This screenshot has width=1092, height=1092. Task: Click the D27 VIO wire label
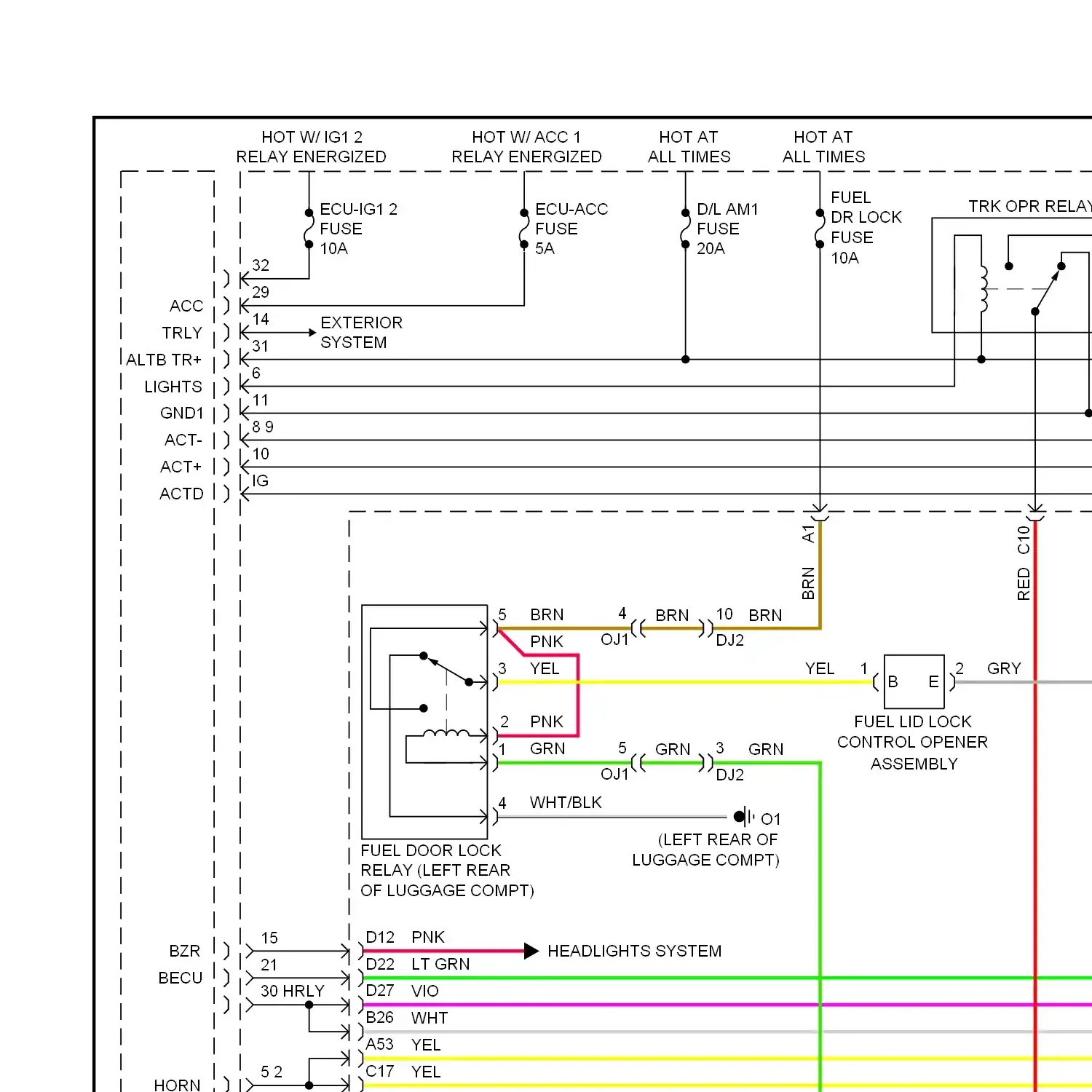(402, 991)
